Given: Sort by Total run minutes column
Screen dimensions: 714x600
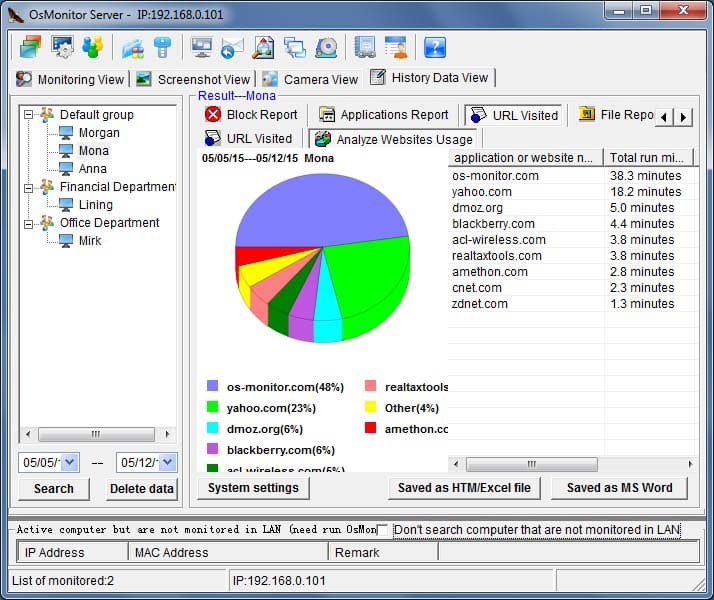Looking at the screenshot, I should coord(648,158).
